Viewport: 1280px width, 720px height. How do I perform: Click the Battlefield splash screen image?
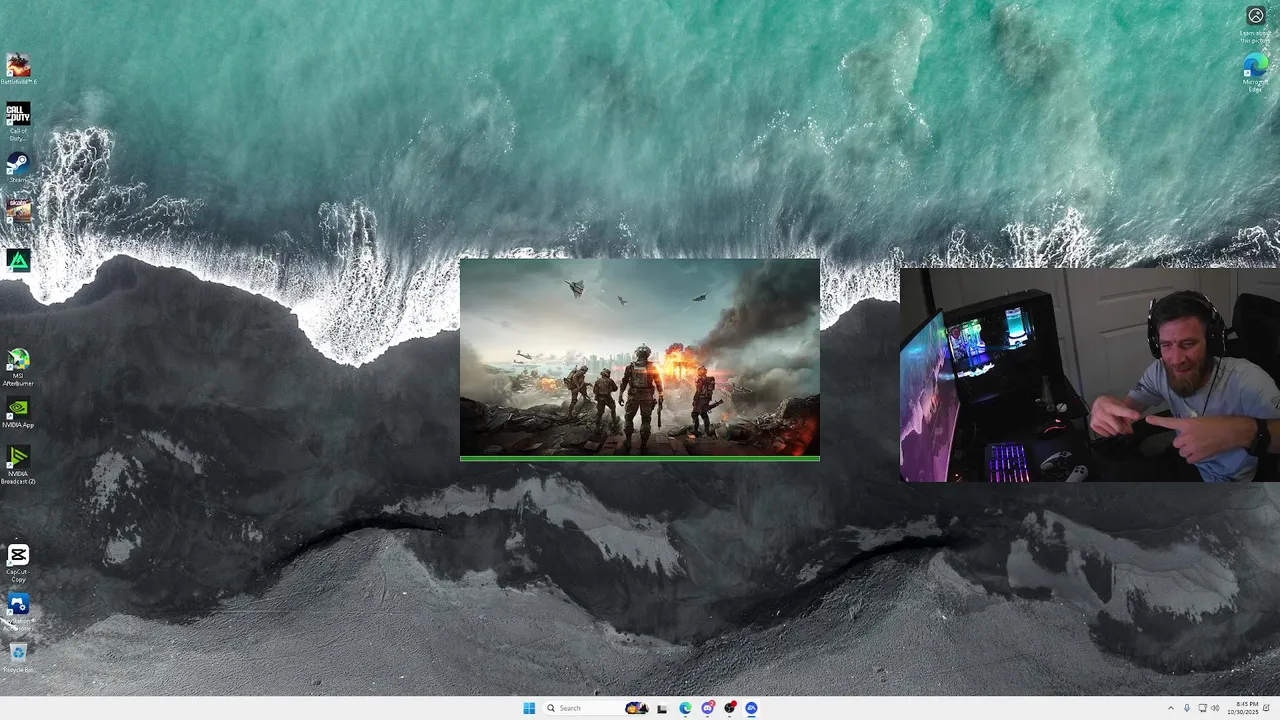click(x=640, y=357)
